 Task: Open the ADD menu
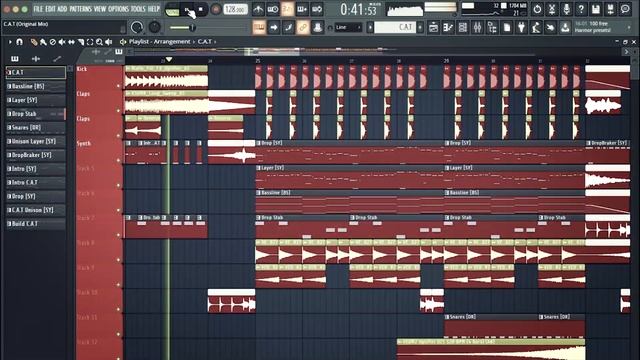[x=62, y=9]
